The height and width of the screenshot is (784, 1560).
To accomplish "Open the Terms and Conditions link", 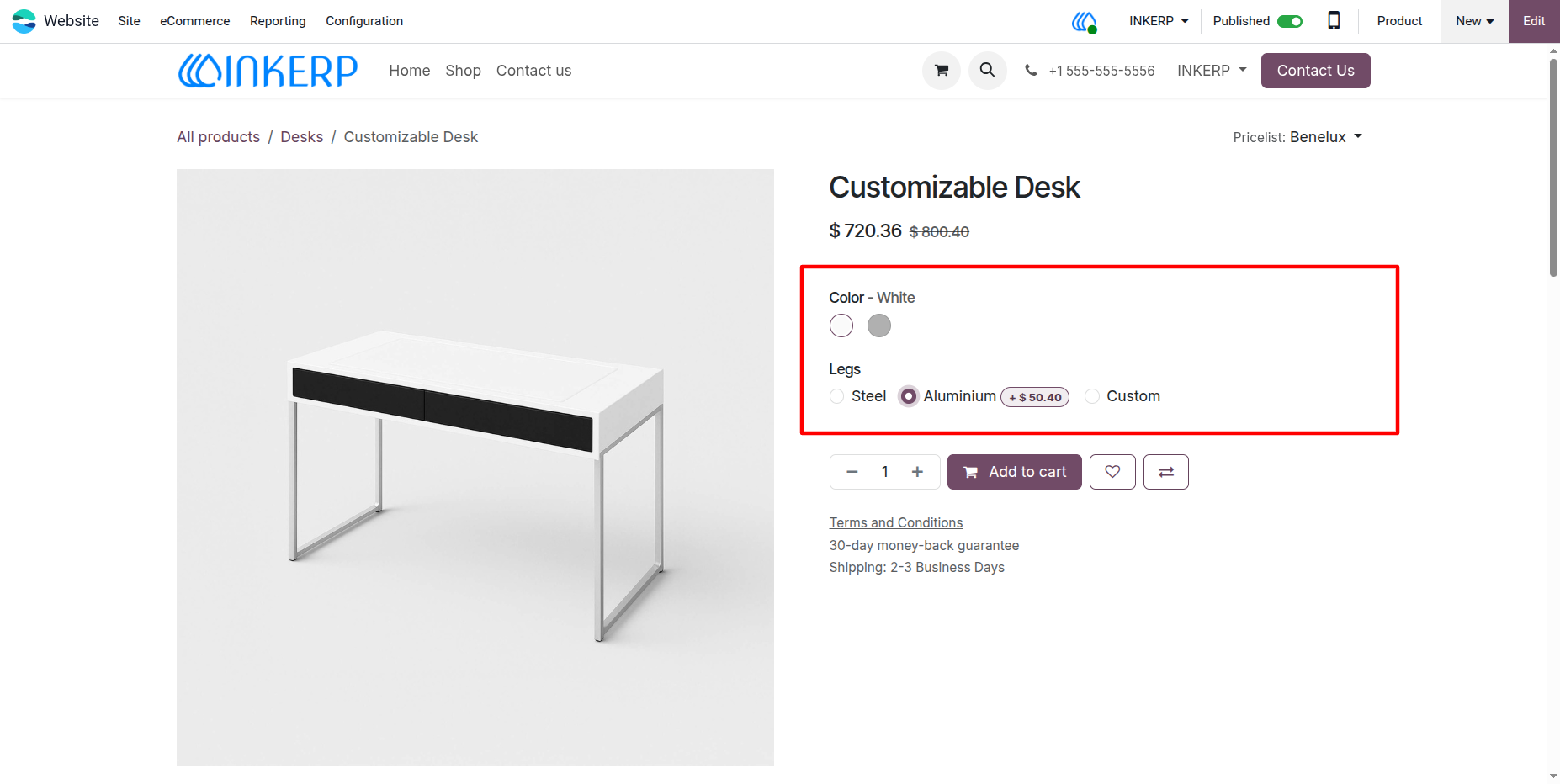I will tap(896, 522).
